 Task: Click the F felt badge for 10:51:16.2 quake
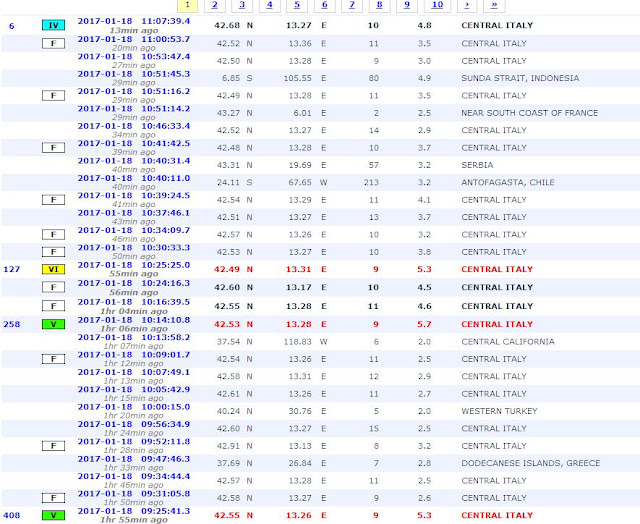click(53, 95)
